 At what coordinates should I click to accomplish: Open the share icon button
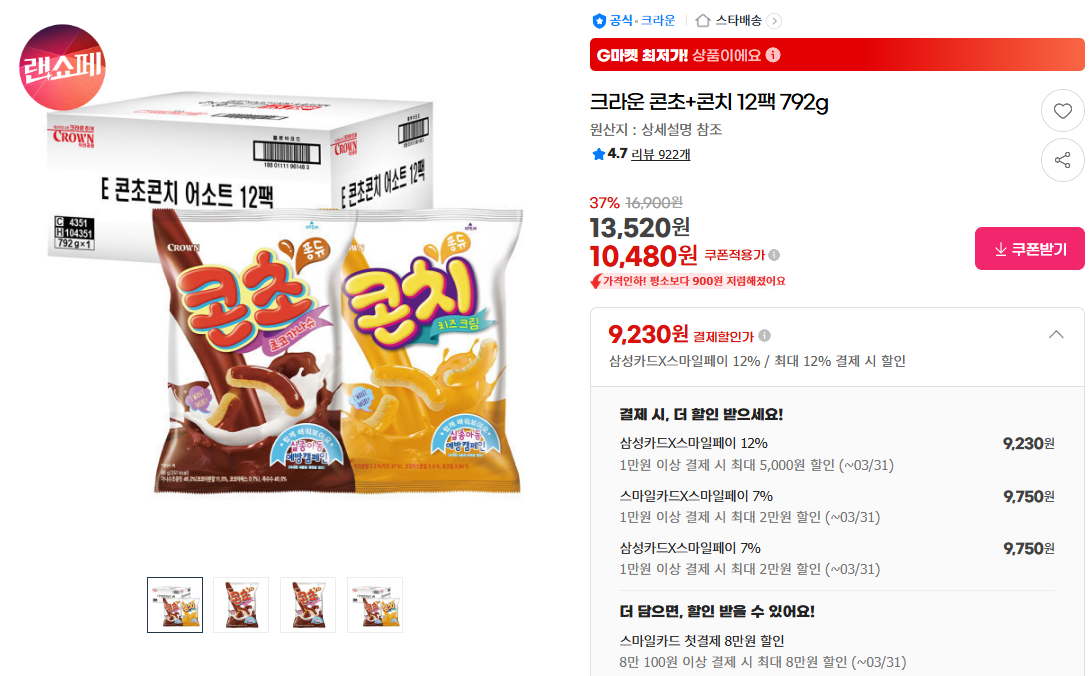point(1062,160)
